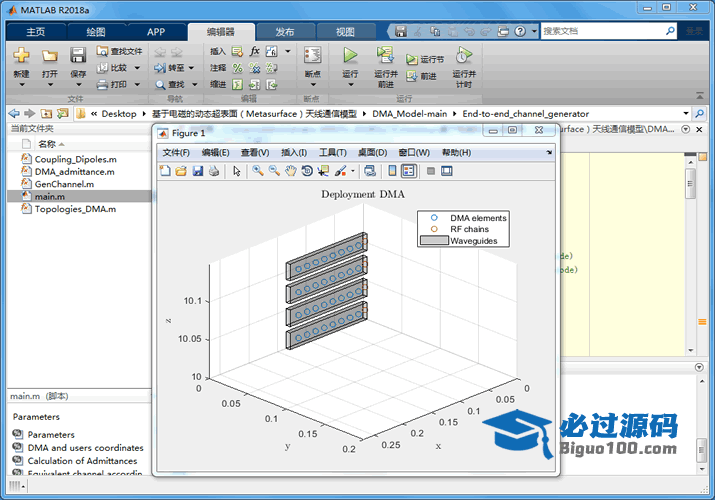This screenshot has width=715, height=500.
Task: Sort files by Name column header
Action: coord(47,144)
